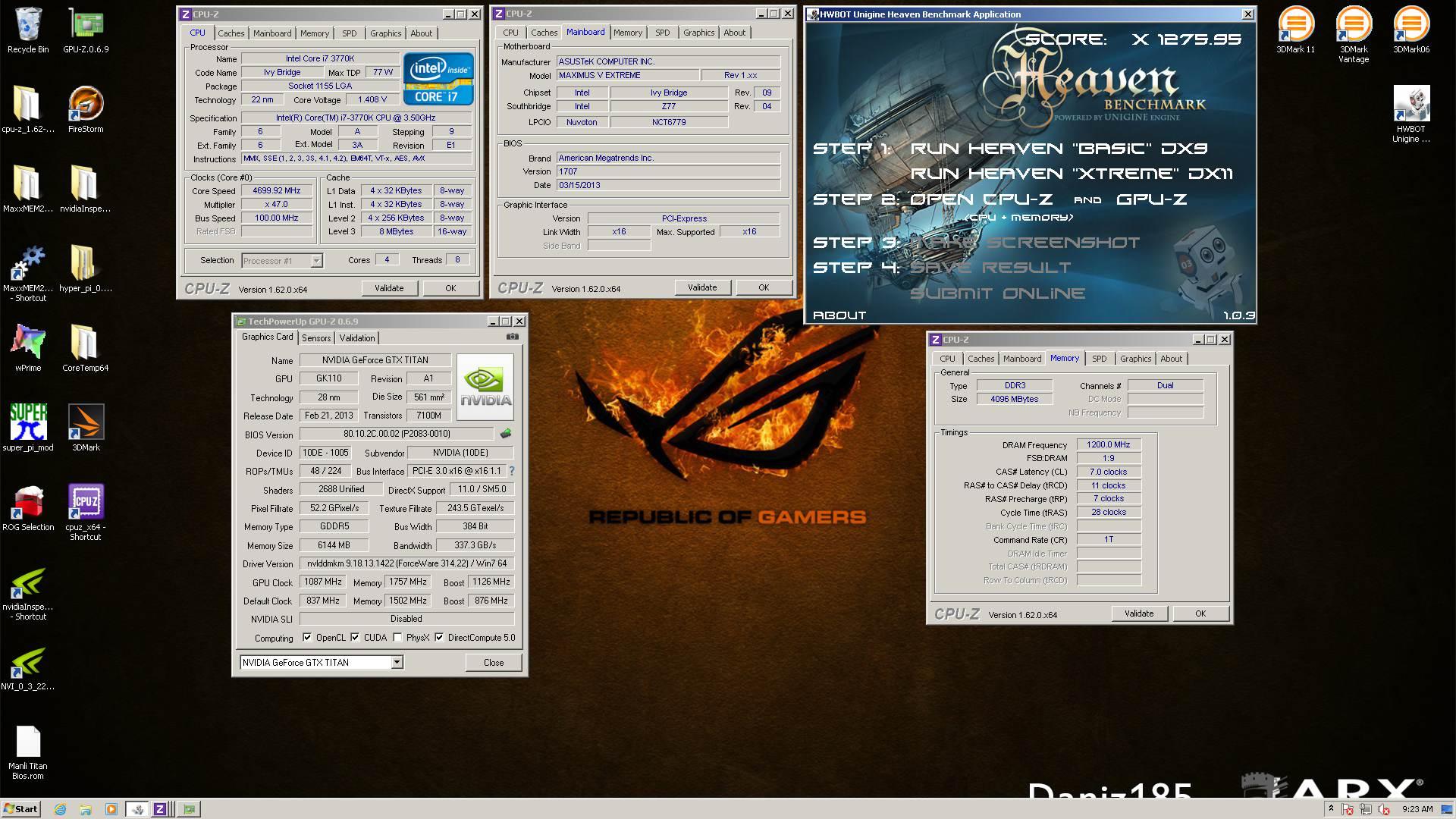This screenshot has height=819, width=1456.
Task: Open the NVI_0_3_22 desktop icon
Action: pyautogui.click(x=28, y=667)
